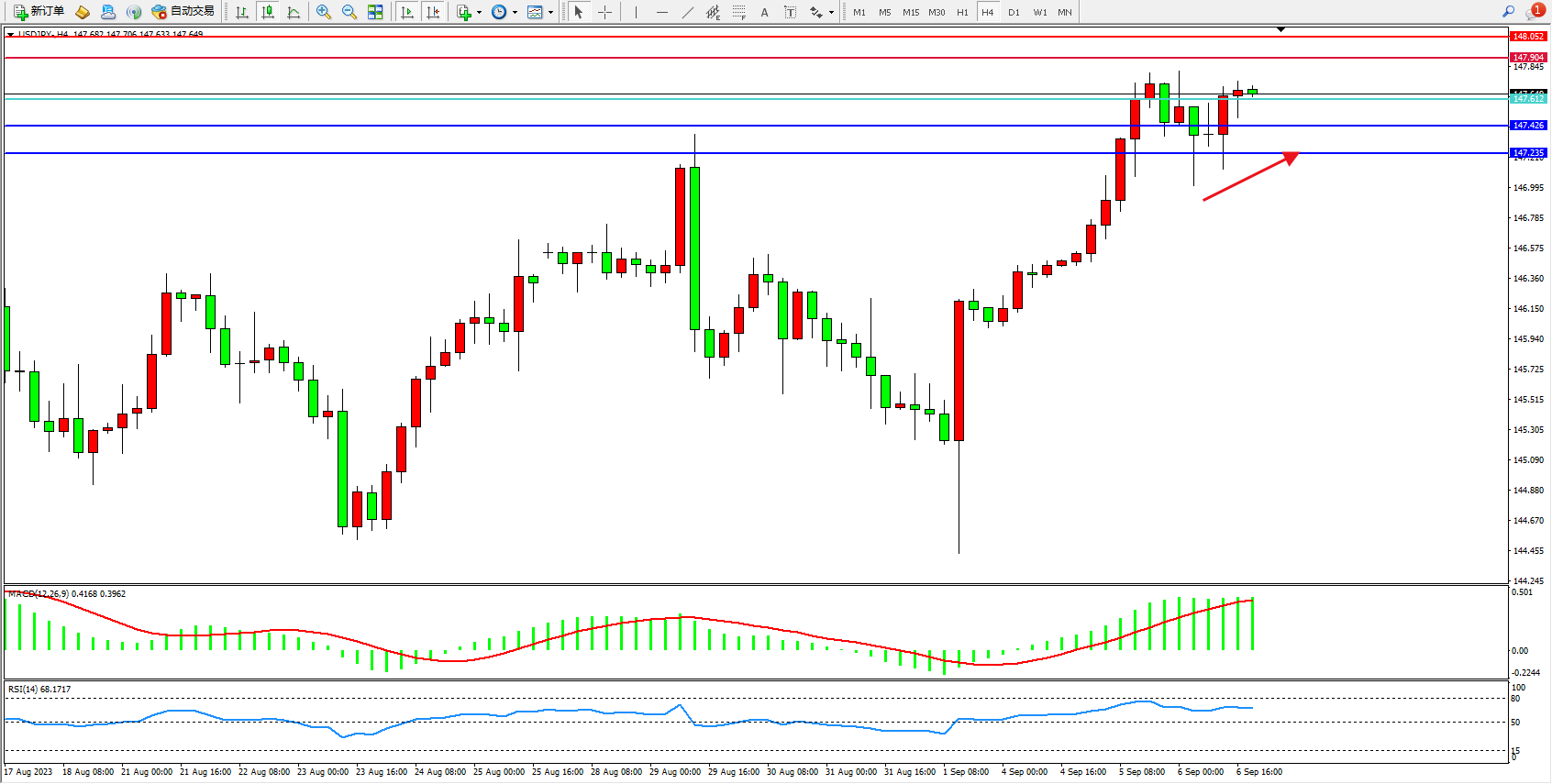1552x784 pixels.
Task: Switch to the M15 timeframe
Action: tap(910, 12)
